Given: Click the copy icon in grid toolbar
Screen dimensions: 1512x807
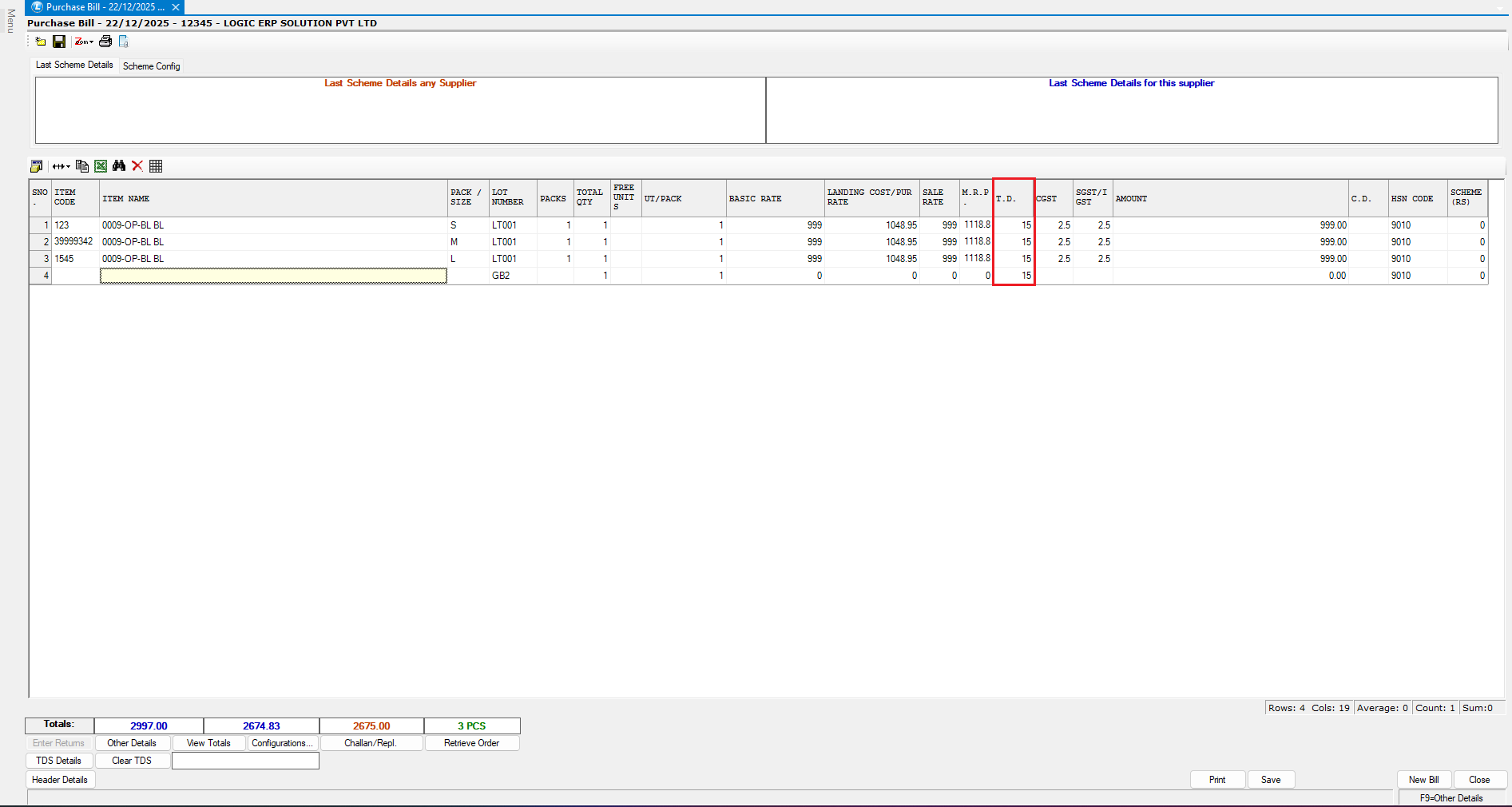Looking at the screenshot, I should point(82,166).
